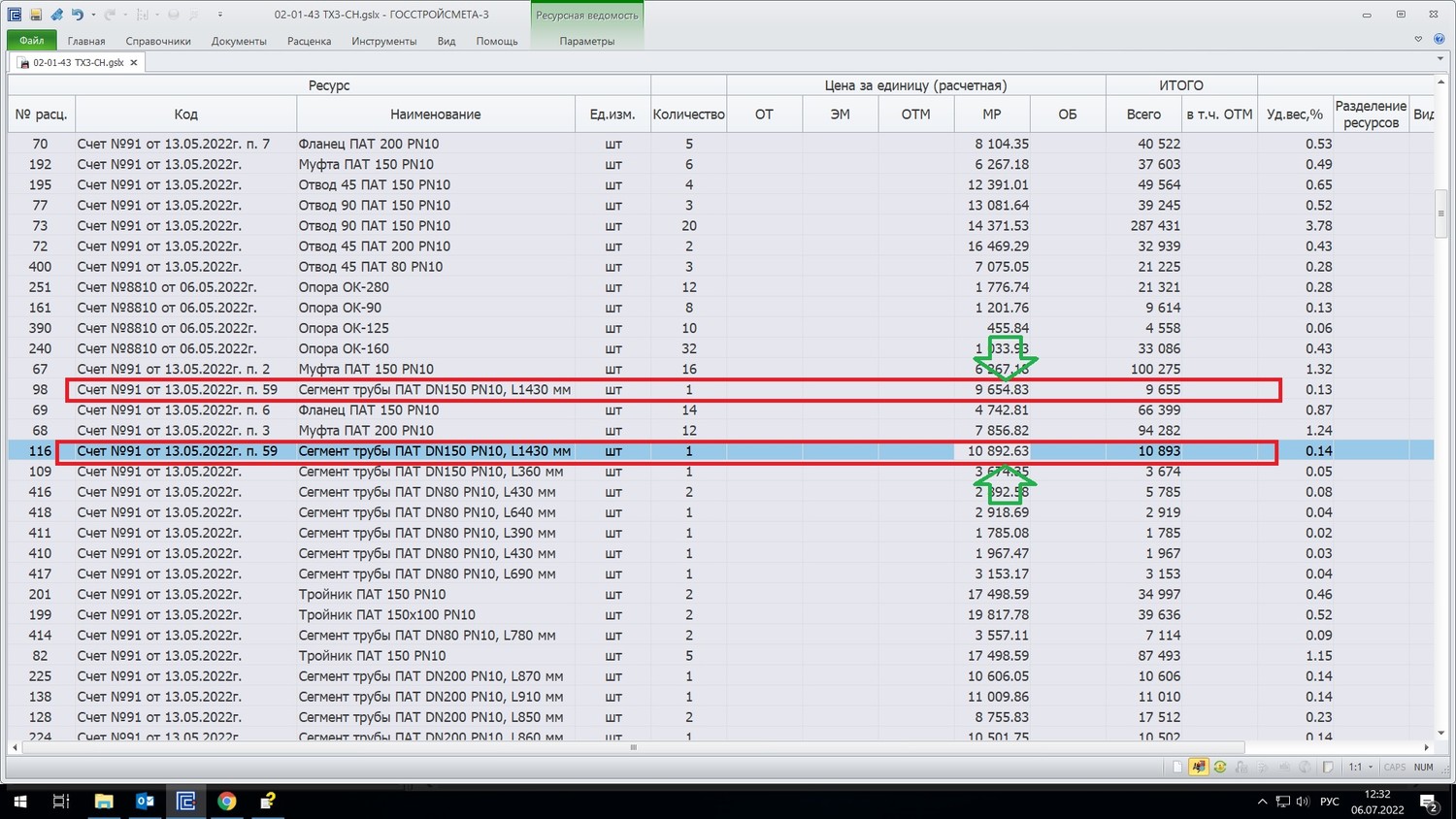Open the Параметры contextual tab
This screenshot has width=1456, height=819.
click(x=587, y=41)
